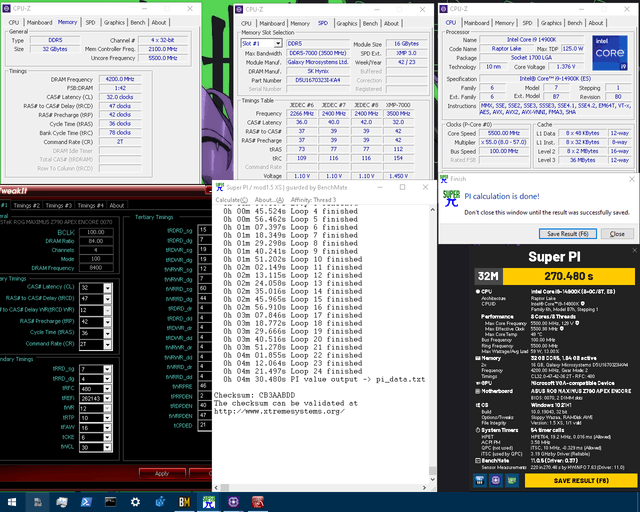Click DRAM Frequency field in TweakIt

96,268
